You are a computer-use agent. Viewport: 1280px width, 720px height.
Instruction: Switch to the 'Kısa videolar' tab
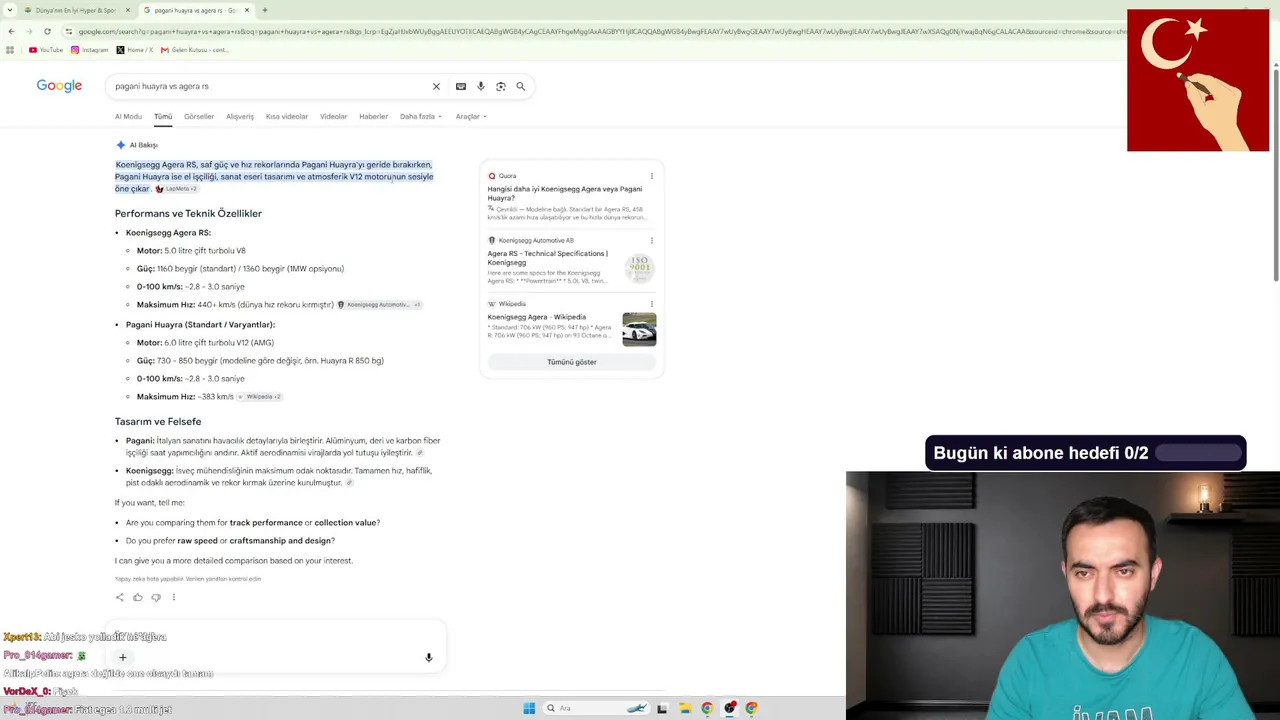click(x=287, y=116)
